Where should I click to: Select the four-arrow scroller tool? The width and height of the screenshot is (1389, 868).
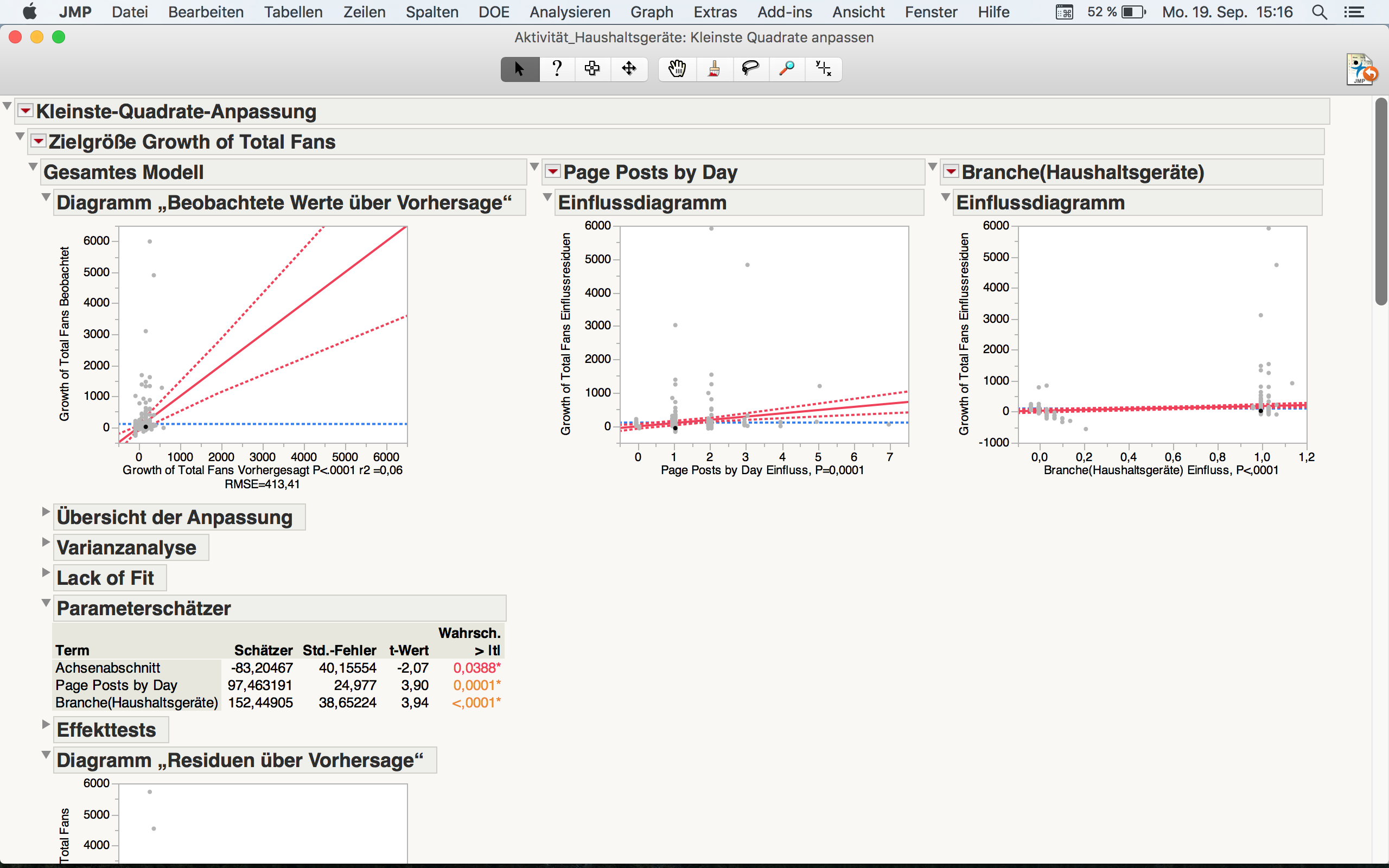(629, 69)
